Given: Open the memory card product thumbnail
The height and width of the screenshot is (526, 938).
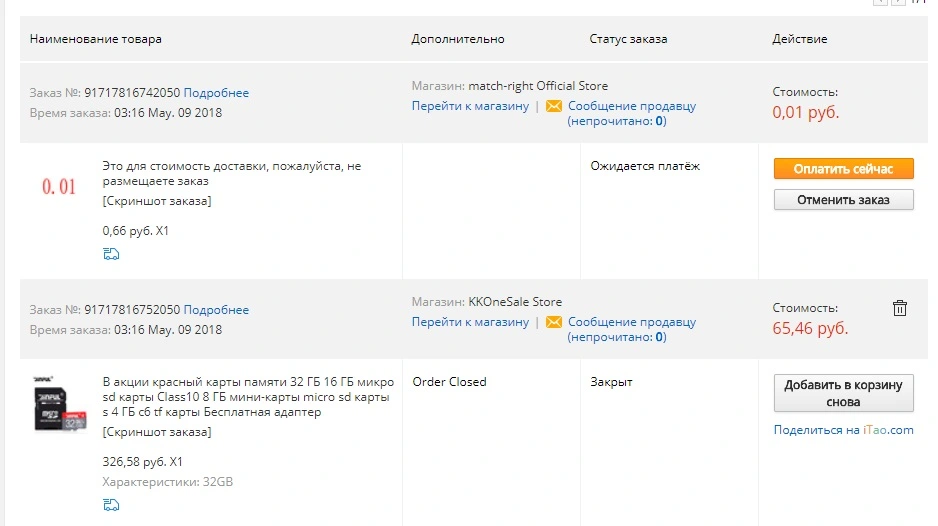Looking at the screenshot, I should pyautogui.click(x=59, y=403).
